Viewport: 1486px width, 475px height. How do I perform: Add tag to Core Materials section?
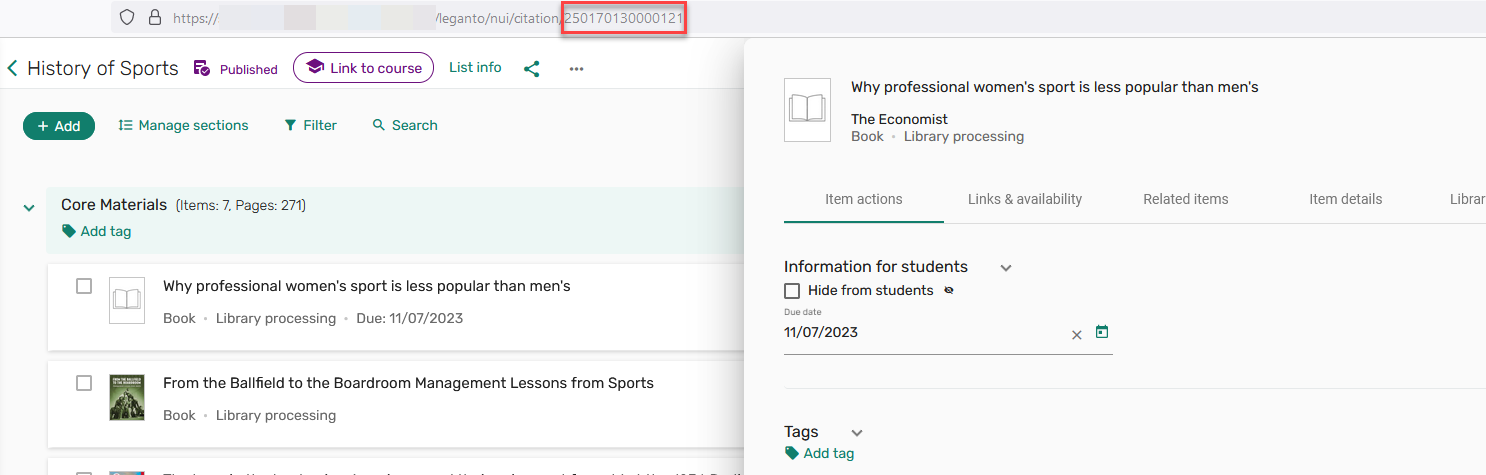(96, 231)
